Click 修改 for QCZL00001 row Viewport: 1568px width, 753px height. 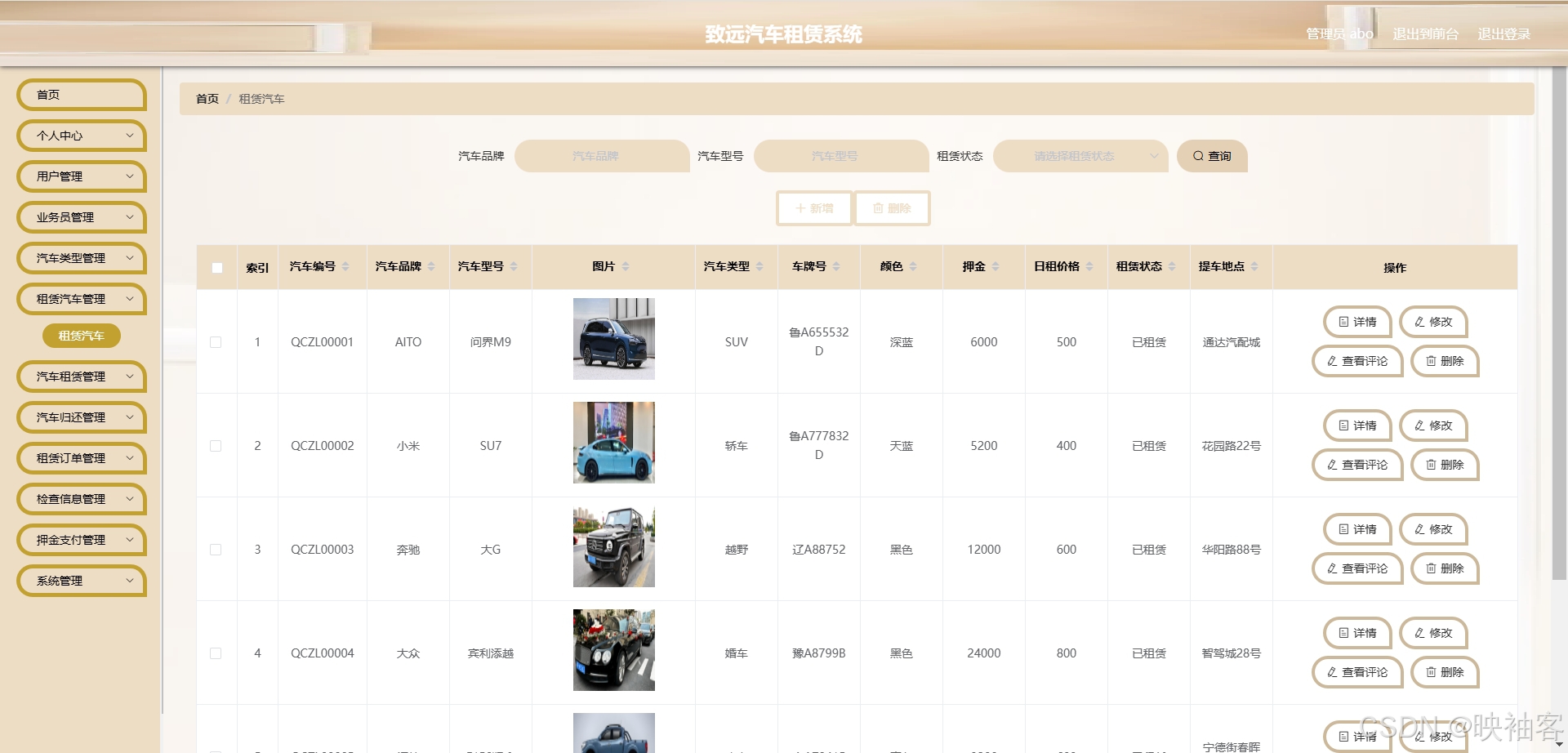(1433, 322)
